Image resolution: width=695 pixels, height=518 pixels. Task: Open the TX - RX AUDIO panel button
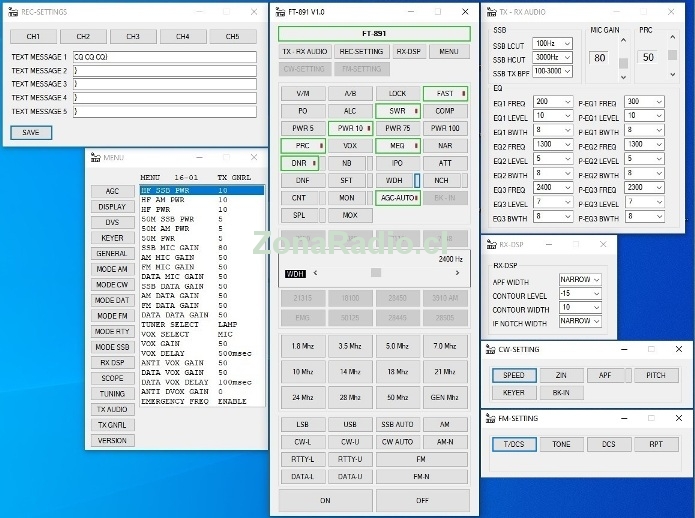click(305, 51)
